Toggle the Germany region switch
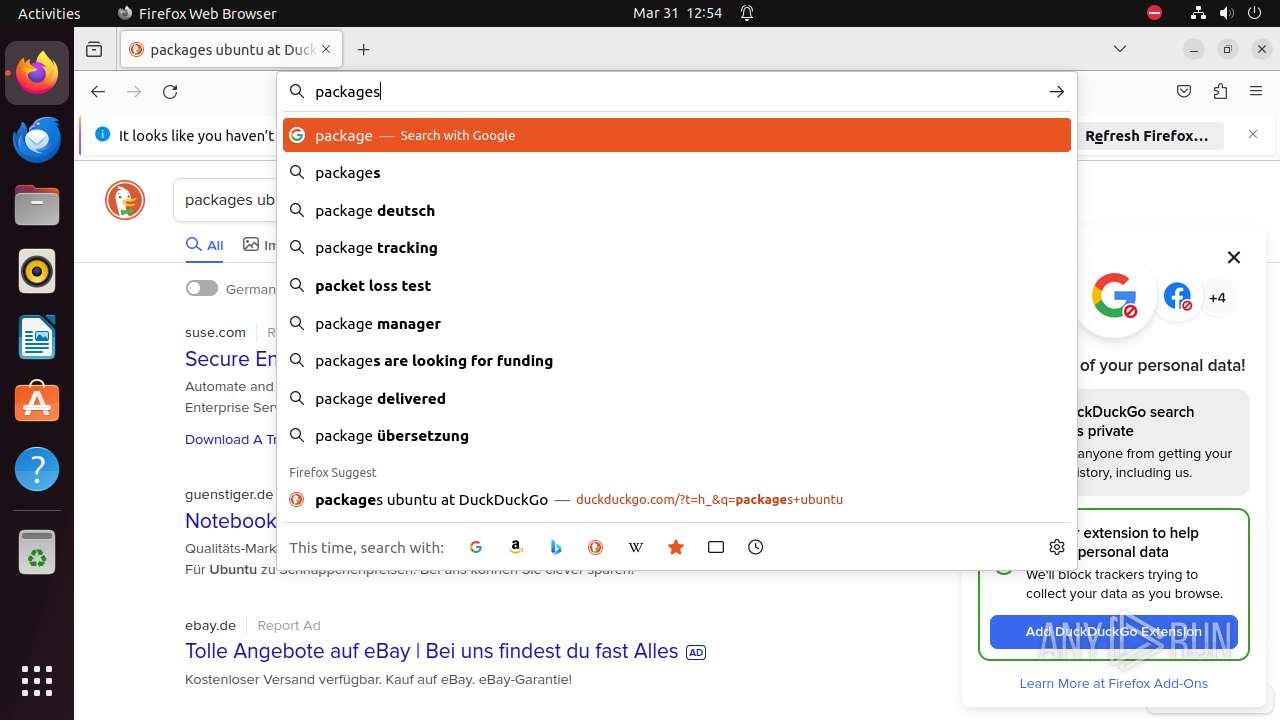This screenshot has width=1280, height=720. 202,288
